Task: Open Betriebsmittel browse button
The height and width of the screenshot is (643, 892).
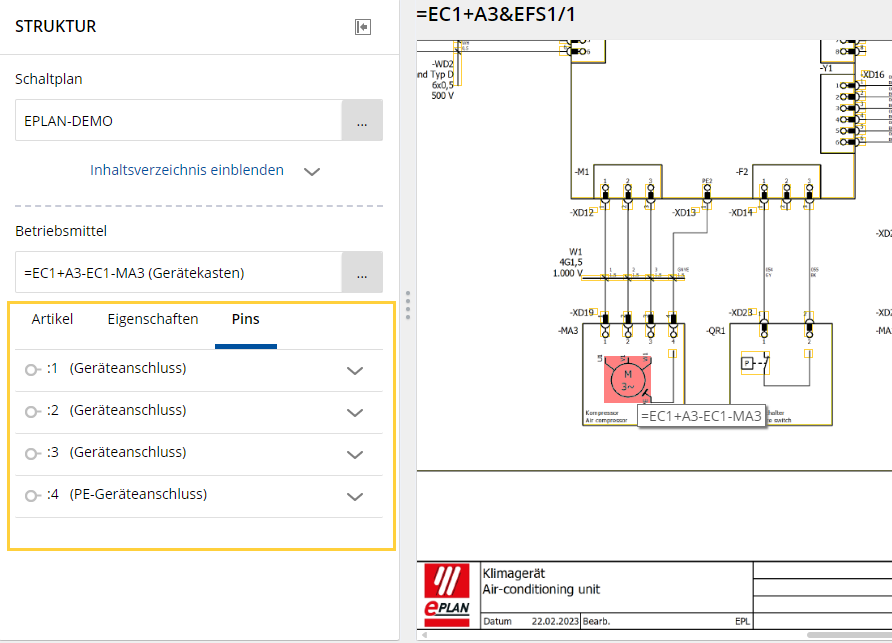Action: pos(362,273)
